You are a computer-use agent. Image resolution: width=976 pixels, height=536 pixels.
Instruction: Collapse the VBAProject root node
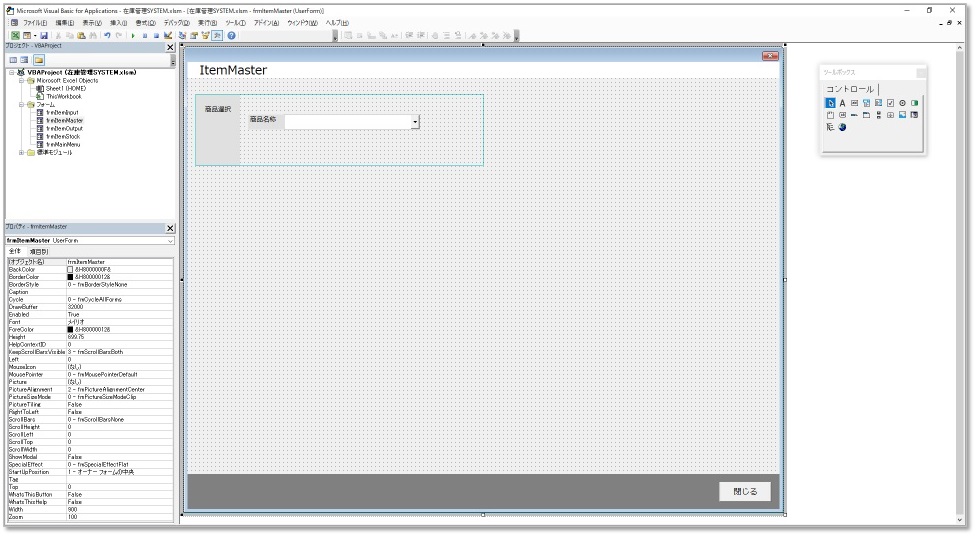click(12, 72)
